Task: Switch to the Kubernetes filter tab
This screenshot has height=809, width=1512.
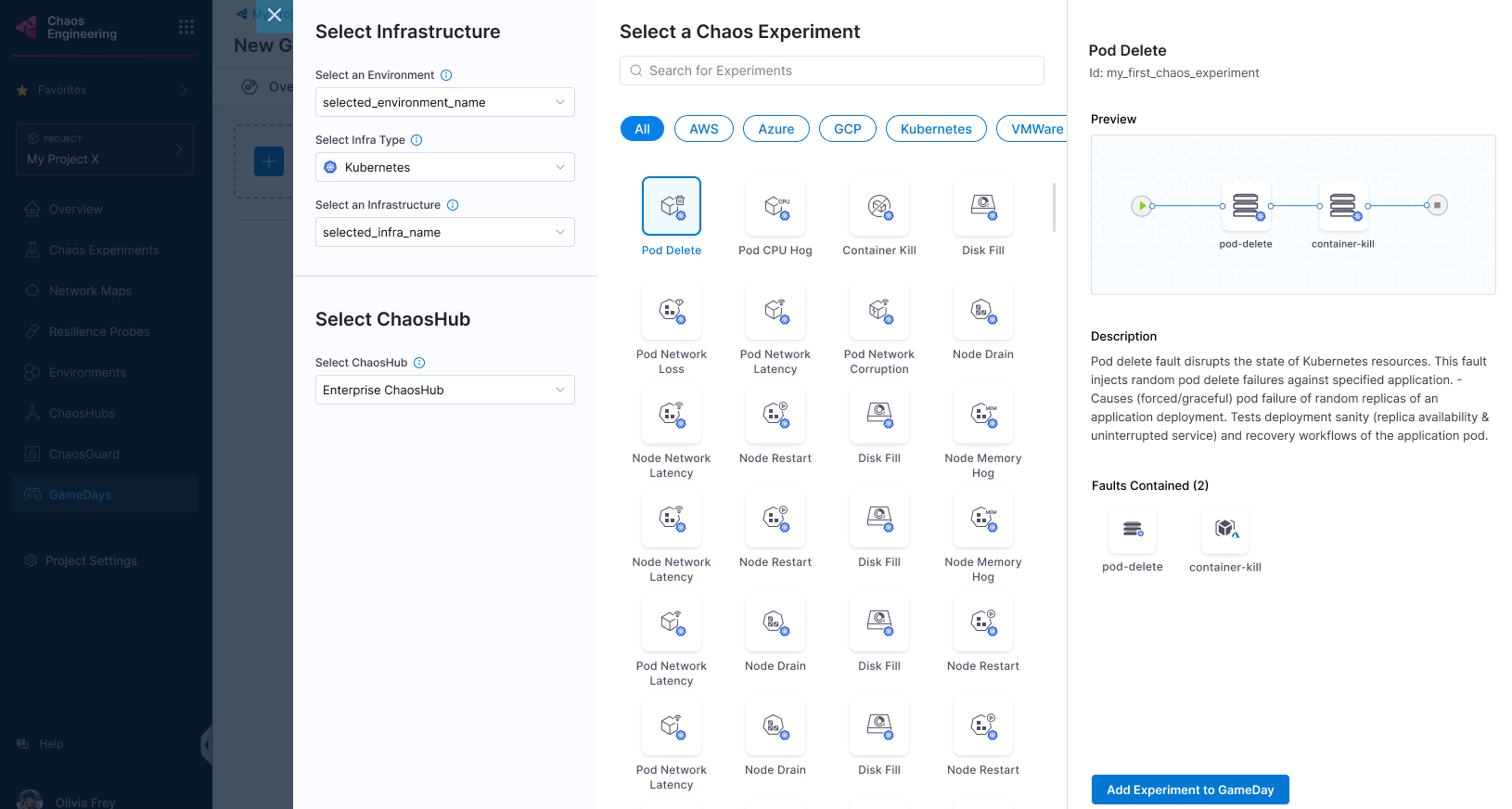Action: (935, 129)
